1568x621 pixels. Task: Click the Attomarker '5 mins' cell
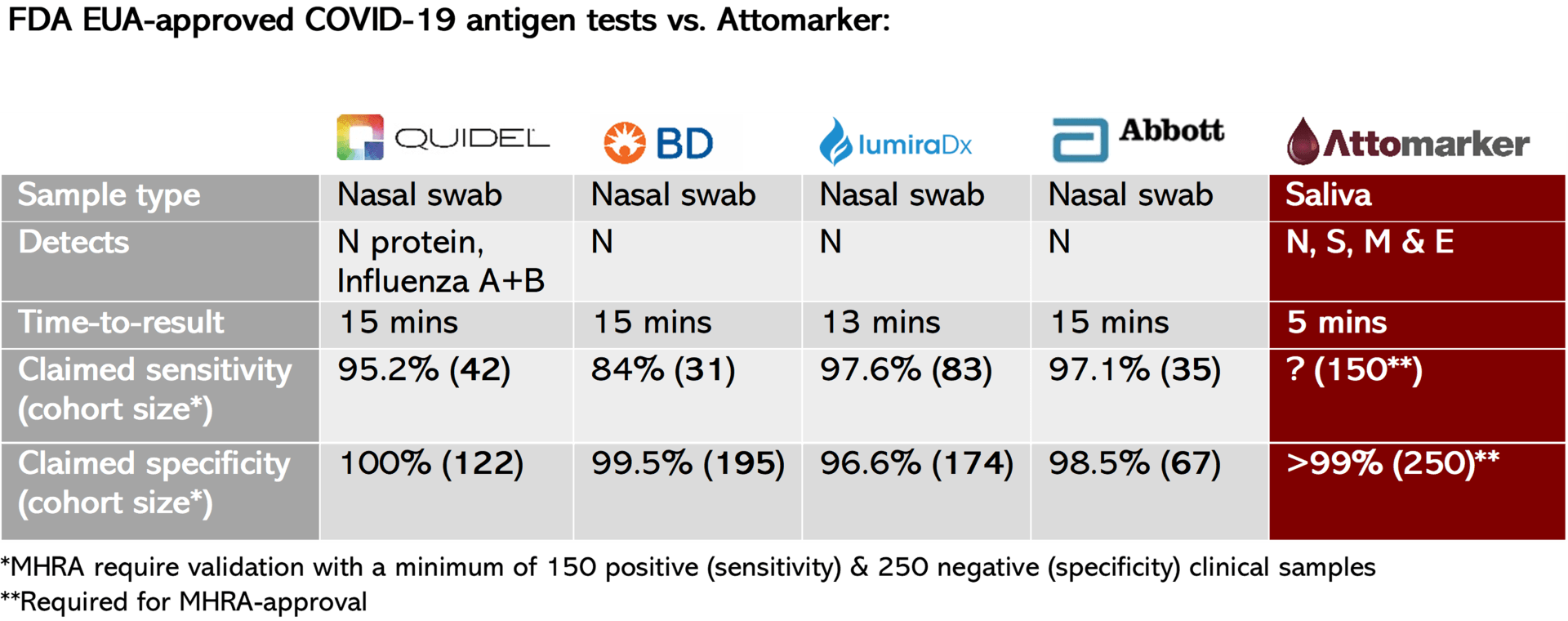(1337, 323)
